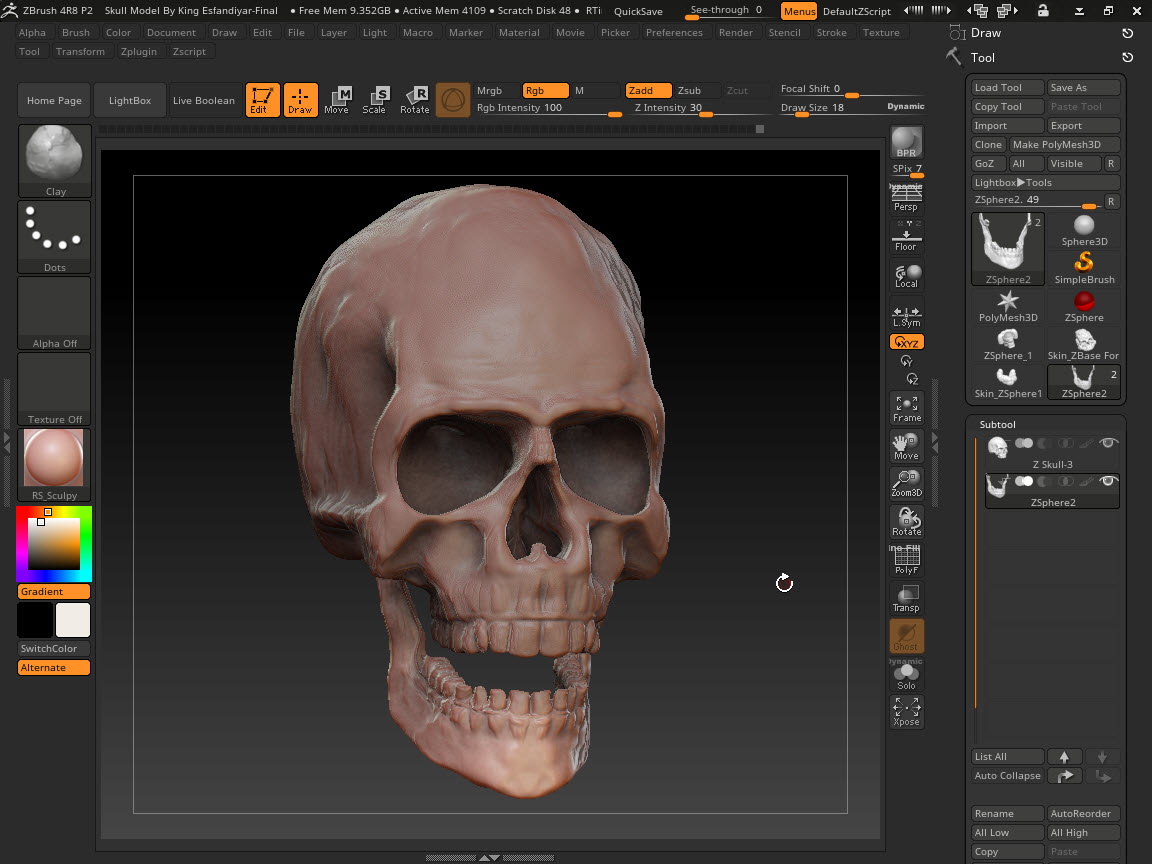Open the RS_Sculpy material picker

[x=54, y=465]
